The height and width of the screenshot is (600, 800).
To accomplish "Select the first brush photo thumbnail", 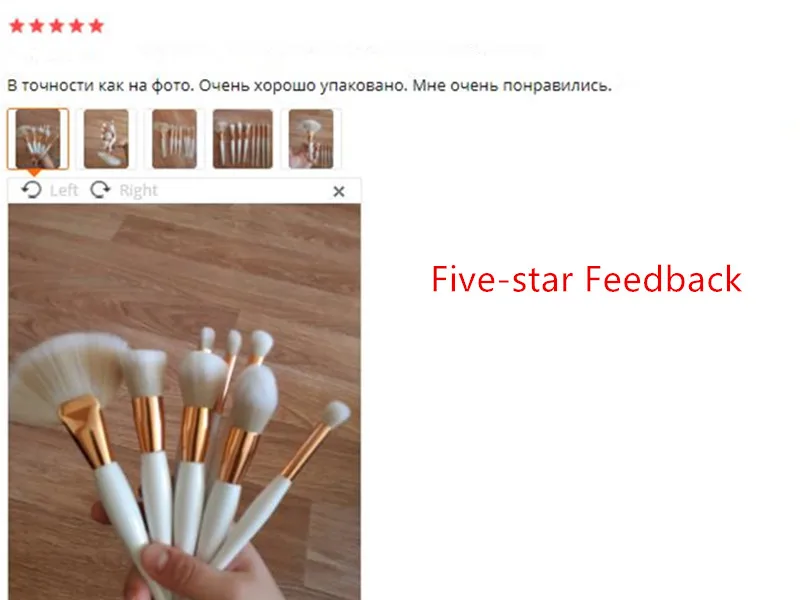I will [x=38, y=139].
